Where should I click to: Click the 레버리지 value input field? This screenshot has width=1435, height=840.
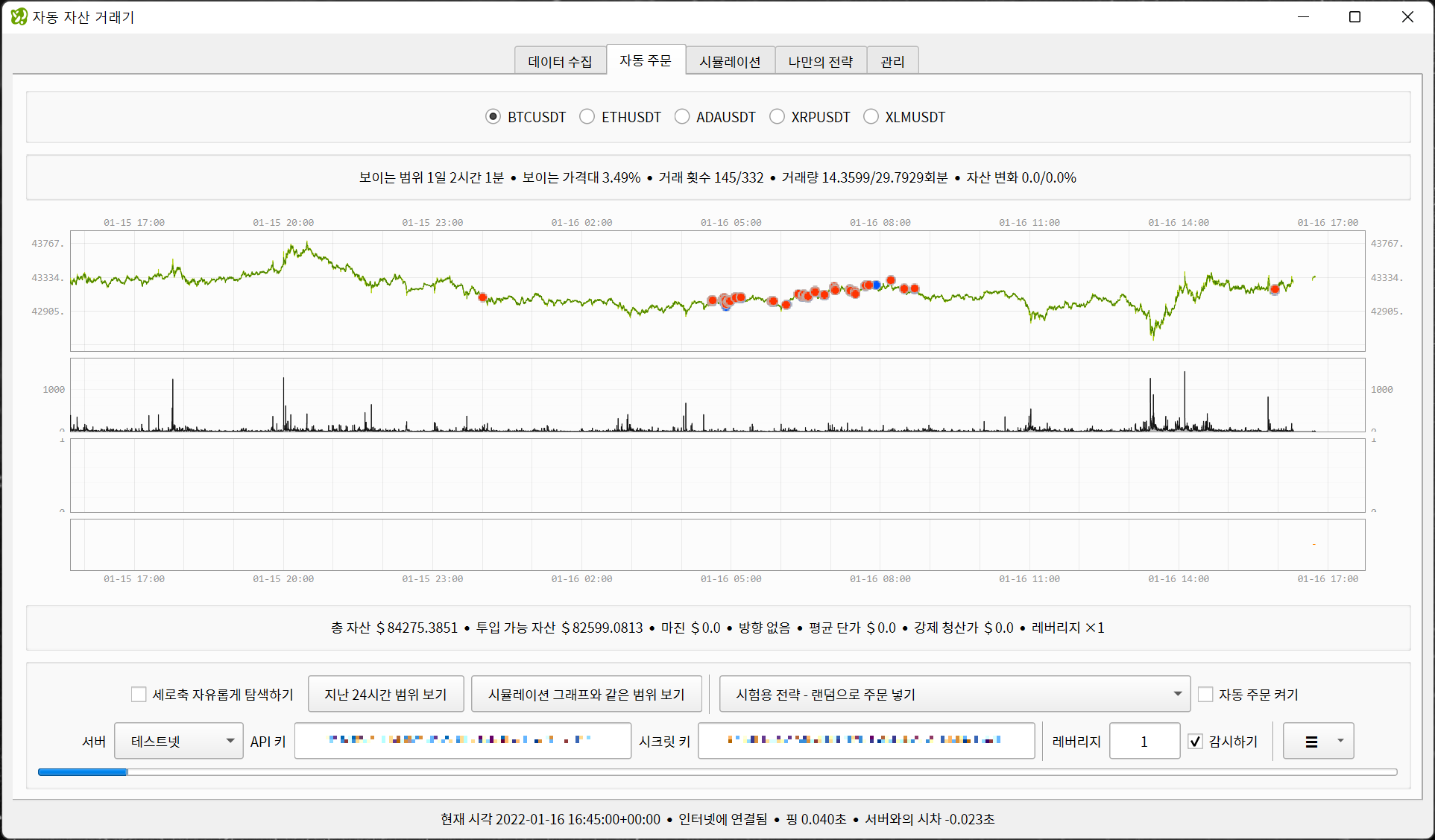(1144, 742)
